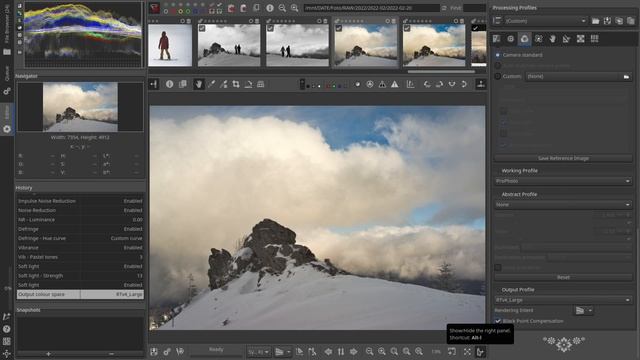The width and height of the screenshot is (640, 360).
Task: Save the current image button
Action: click(154, 351)
